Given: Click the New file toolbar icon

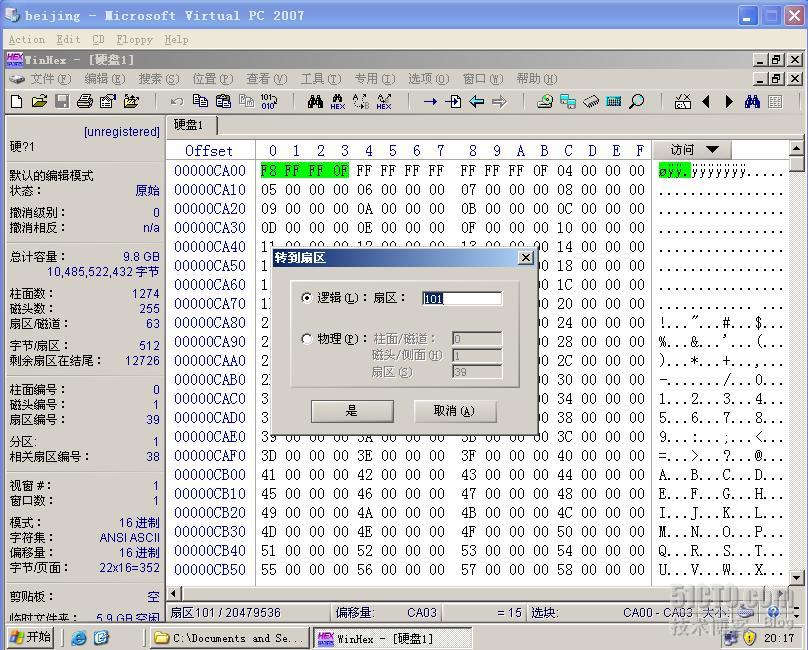Looking at the screenshot, I should 16,102.
